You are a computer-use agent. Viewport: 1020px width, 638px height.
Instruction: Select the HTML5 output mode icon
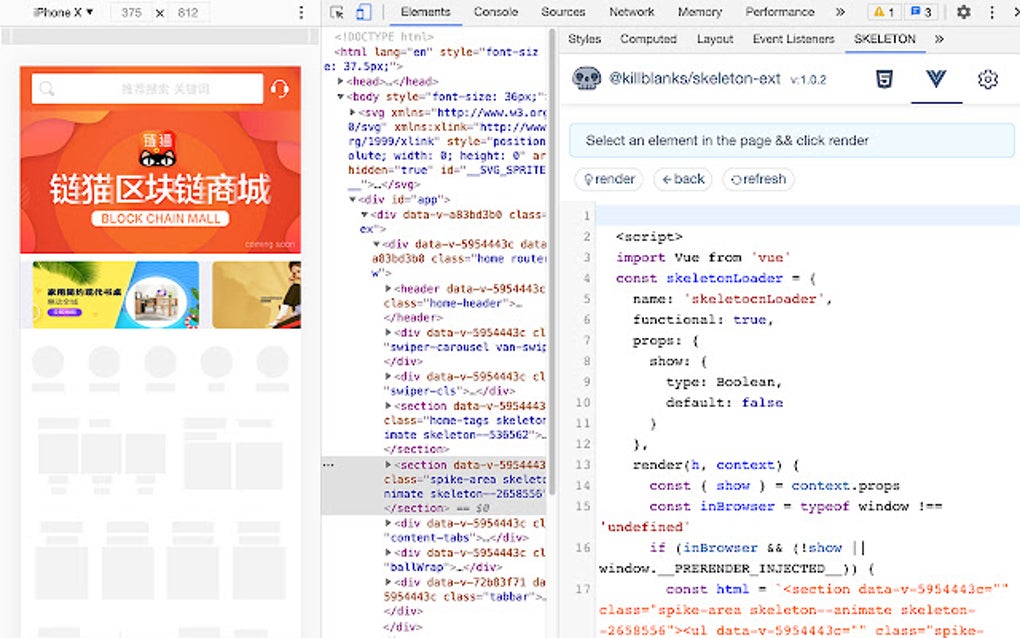(884, 79)
